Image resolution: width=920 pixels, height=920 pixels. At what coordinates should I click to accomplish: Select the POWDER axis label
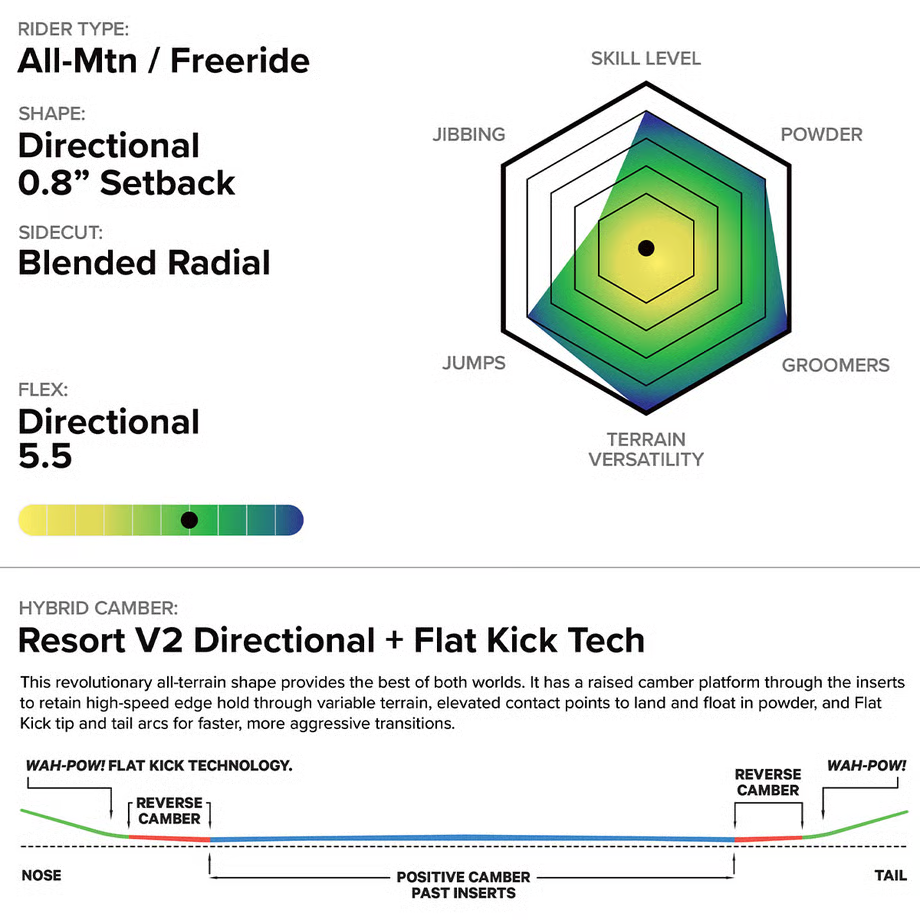pos(821,135)
